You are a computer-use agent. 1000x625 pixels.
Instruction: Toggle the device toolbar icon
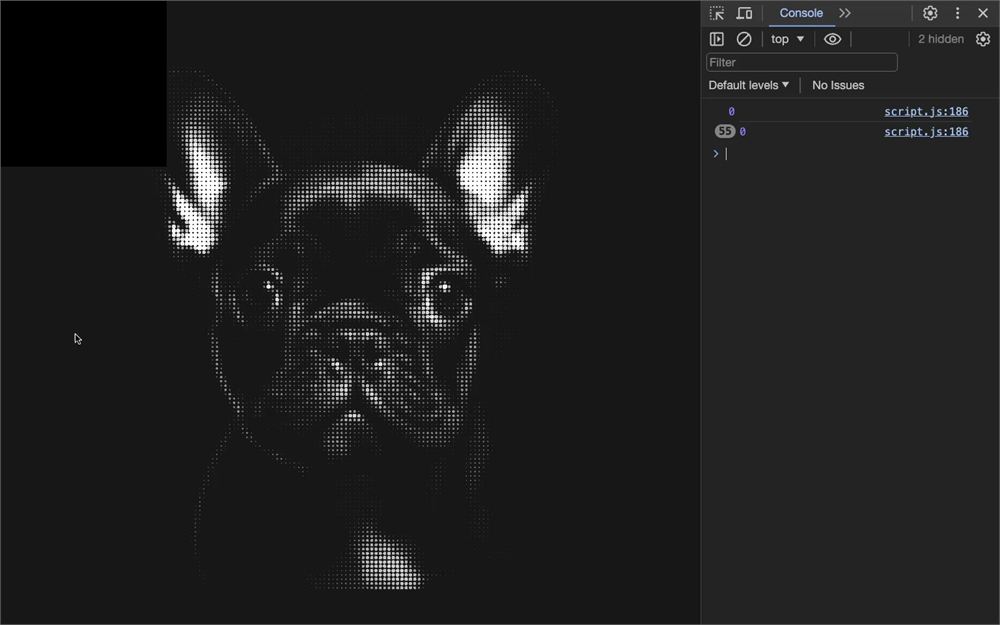tap(744, 13)
